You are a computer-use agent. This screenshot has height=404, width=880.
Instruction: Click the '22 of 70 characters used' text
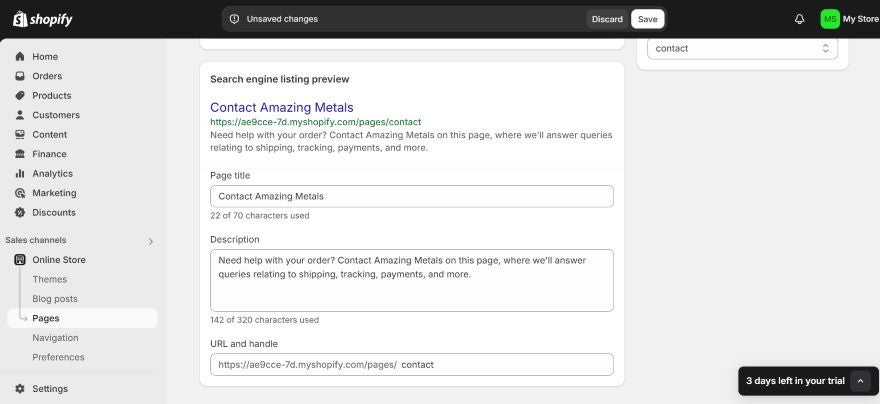click(259, 215)
